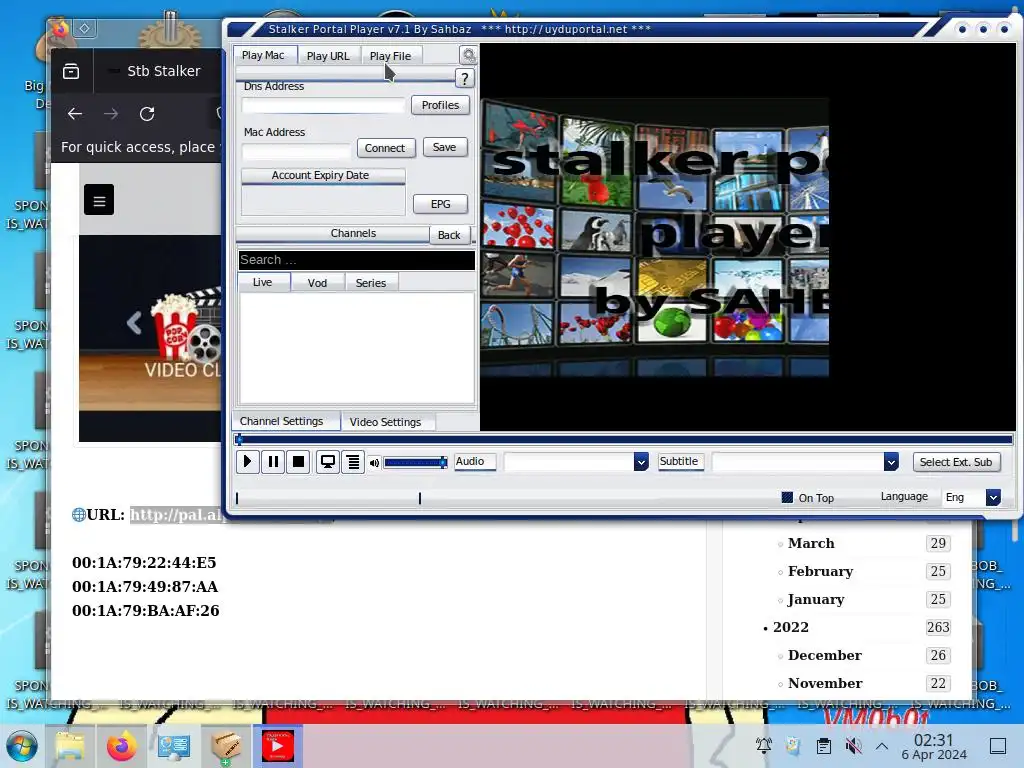Toggle fullscreen with the monitor icon

click(327, 462)
